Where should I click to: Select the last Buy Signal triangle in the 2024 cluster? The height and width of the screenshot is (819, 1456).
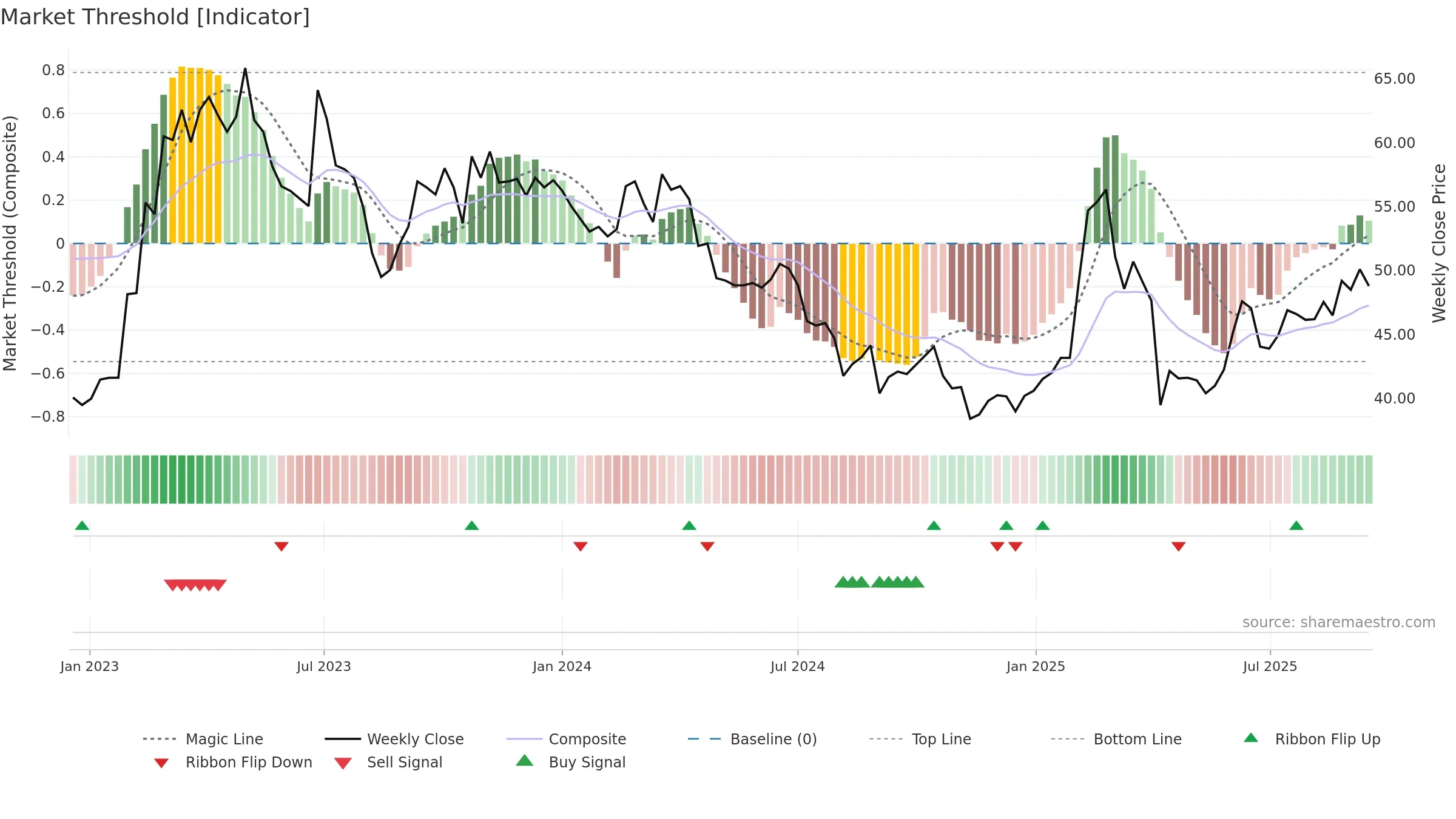[x=916, y=582]
